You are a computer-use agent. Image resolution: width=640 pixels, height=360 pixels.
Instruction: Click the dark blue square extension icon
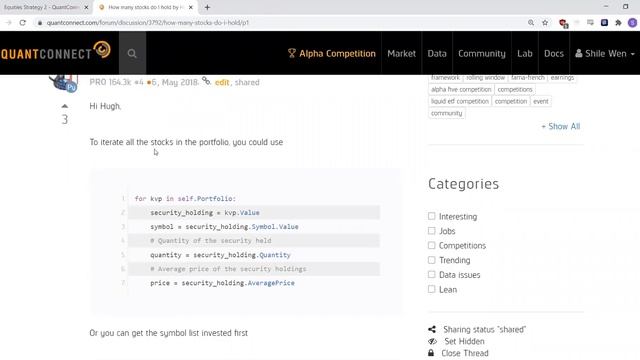tap(604, 23)
